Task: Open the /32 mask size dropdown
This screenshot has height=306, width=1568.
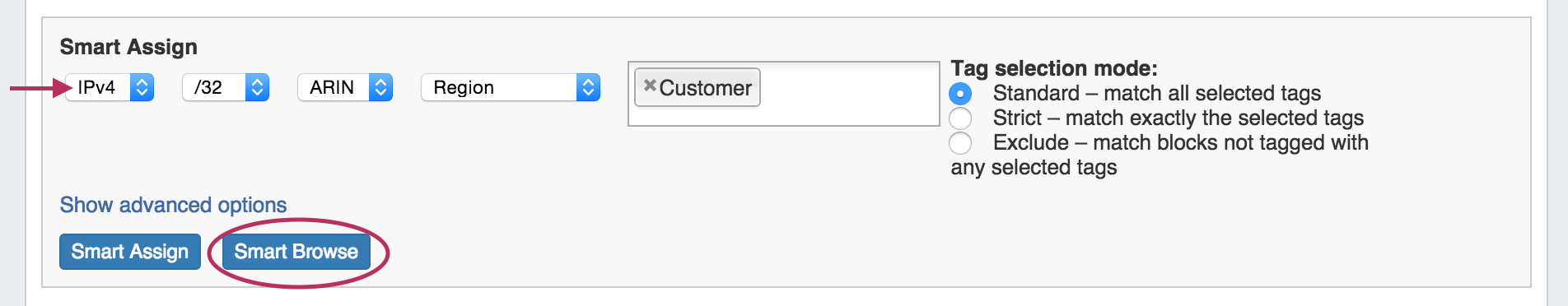Action: tap(226, 87)
